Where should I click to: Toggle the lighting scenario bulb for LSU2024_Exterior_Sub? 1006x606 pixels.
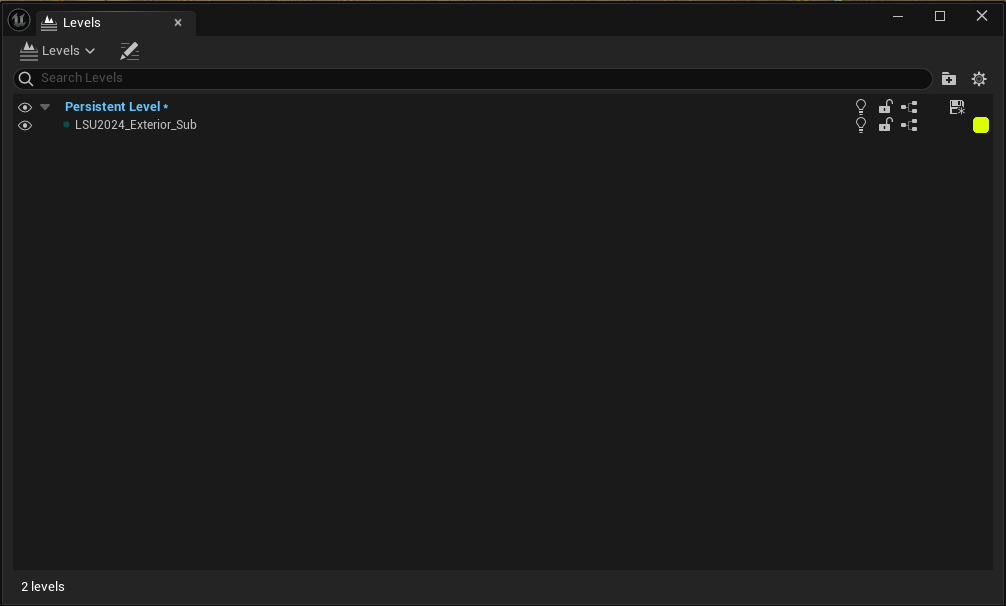(x=861, y=124)
